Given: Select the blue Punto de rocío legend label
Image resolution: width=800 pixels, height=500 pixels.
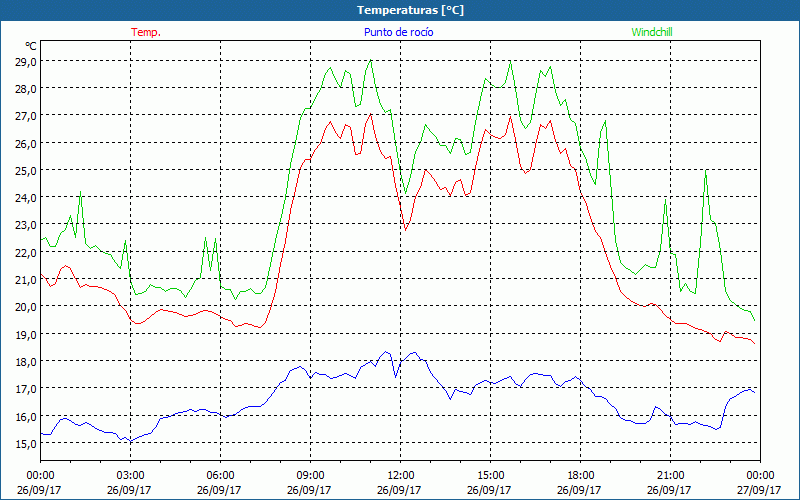Looking at the screenshot, I should pyautogui.click(x=398, y=32).
